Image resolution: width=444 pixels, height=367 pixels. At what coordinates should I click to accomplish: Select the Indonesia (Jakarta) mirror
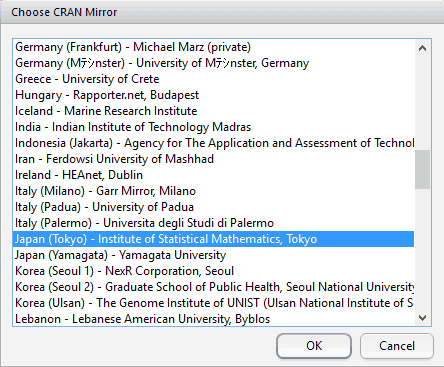click(x=213, y=143)
